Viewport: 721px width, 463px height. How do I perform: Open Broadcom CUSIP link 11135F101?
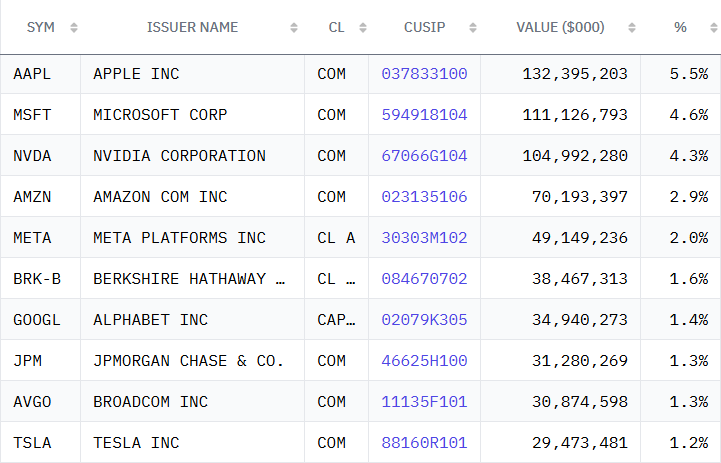point(424,402)
